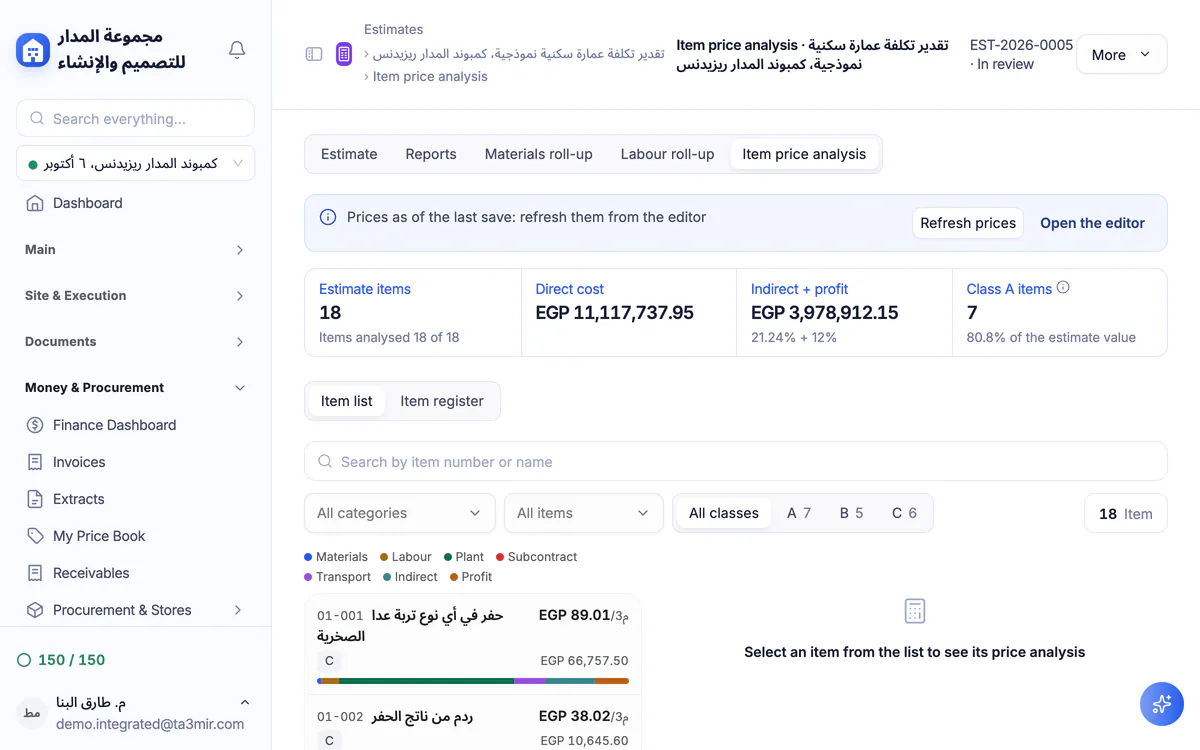Click the user avatar مط
Viewport: 1200px width, 750px height.
[32, 713]
